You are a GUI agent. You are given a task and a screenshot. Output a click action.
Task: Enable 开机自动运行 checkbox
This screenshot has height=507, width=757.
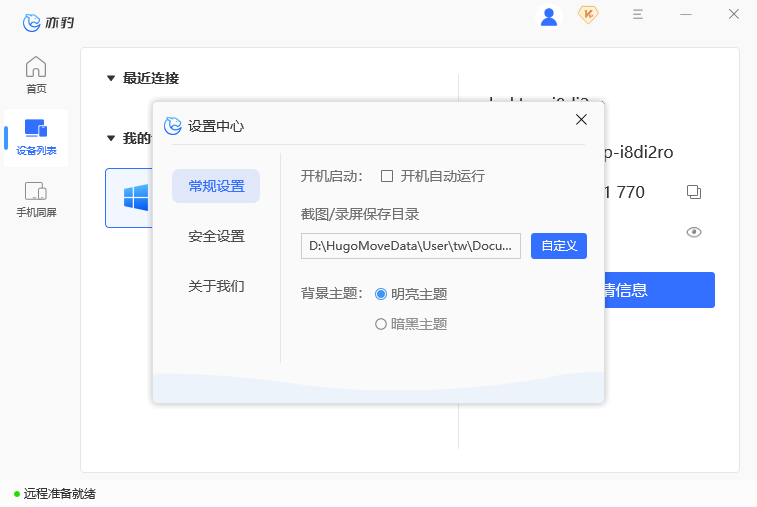tap(387, 176)
